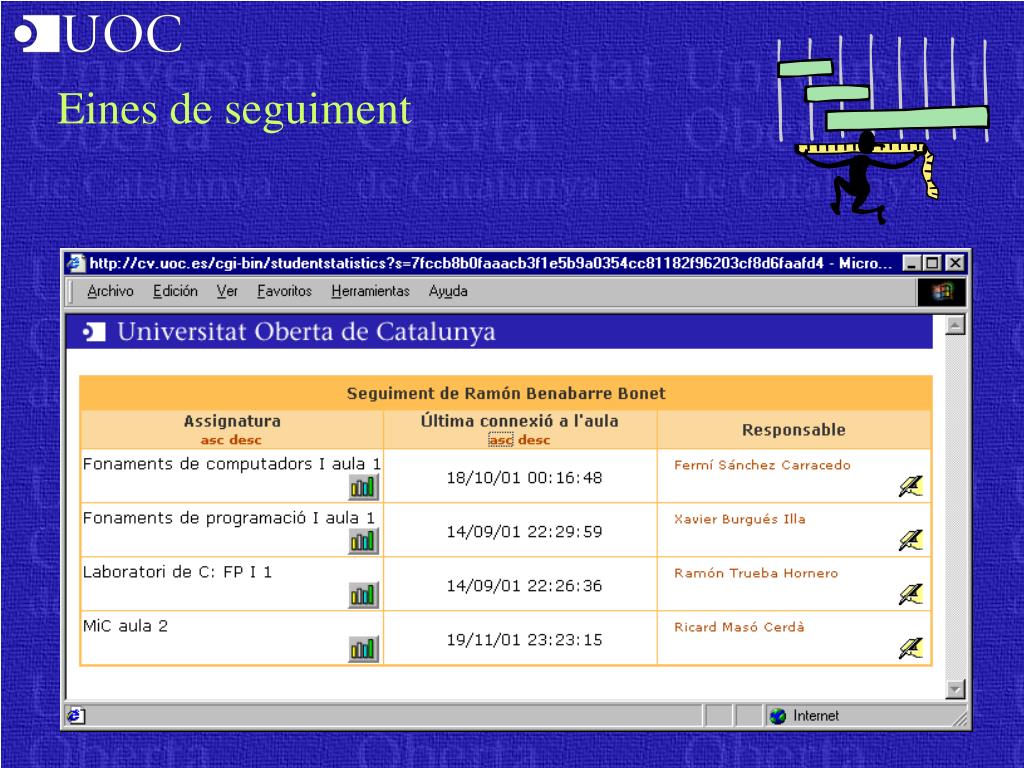Select 'Fonaments de computadors I aula 1' text
Viewport: 1024px width, 768px height.
click(x=232, y=464)
